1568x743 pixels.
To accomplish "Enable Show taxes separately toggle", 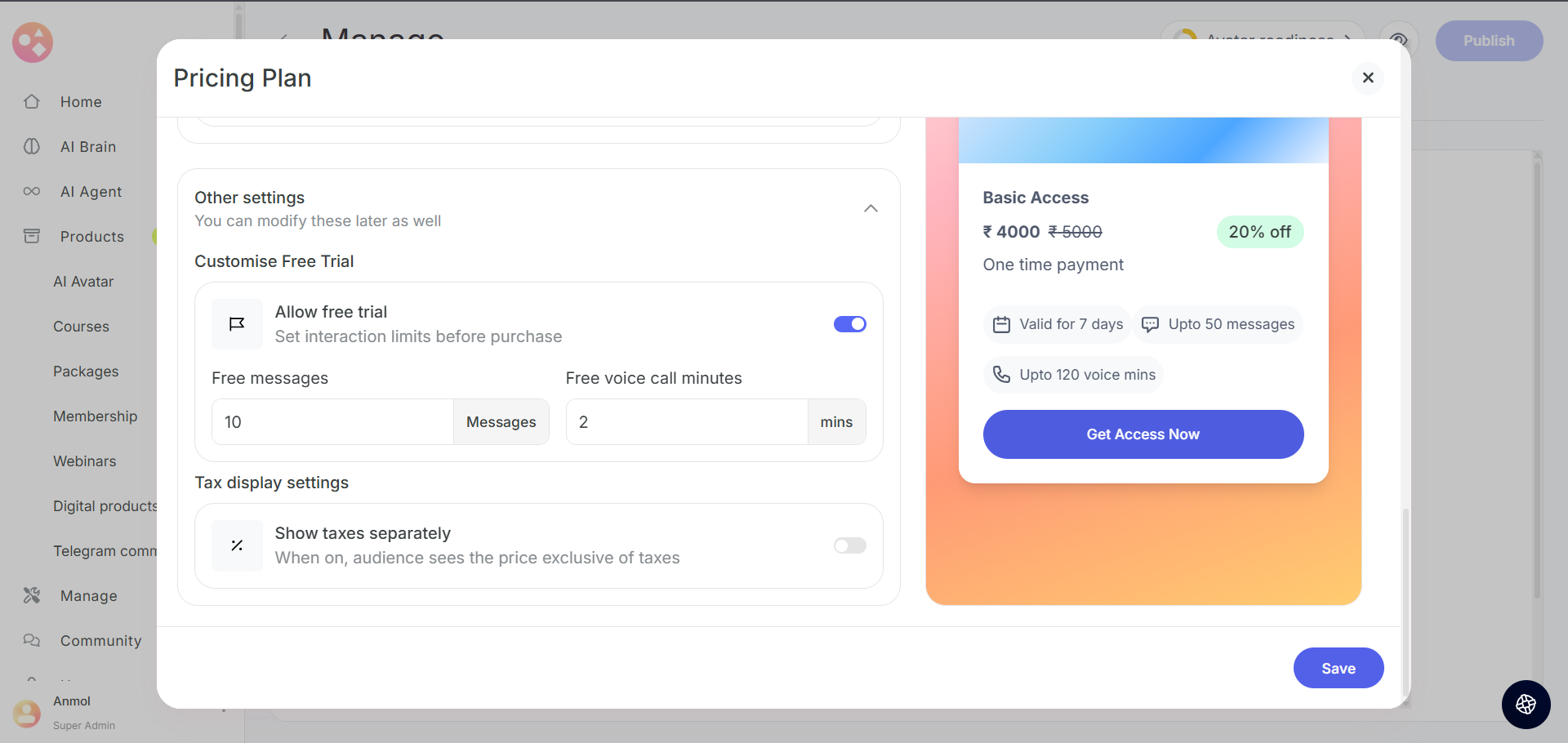I will click(849, 545).
